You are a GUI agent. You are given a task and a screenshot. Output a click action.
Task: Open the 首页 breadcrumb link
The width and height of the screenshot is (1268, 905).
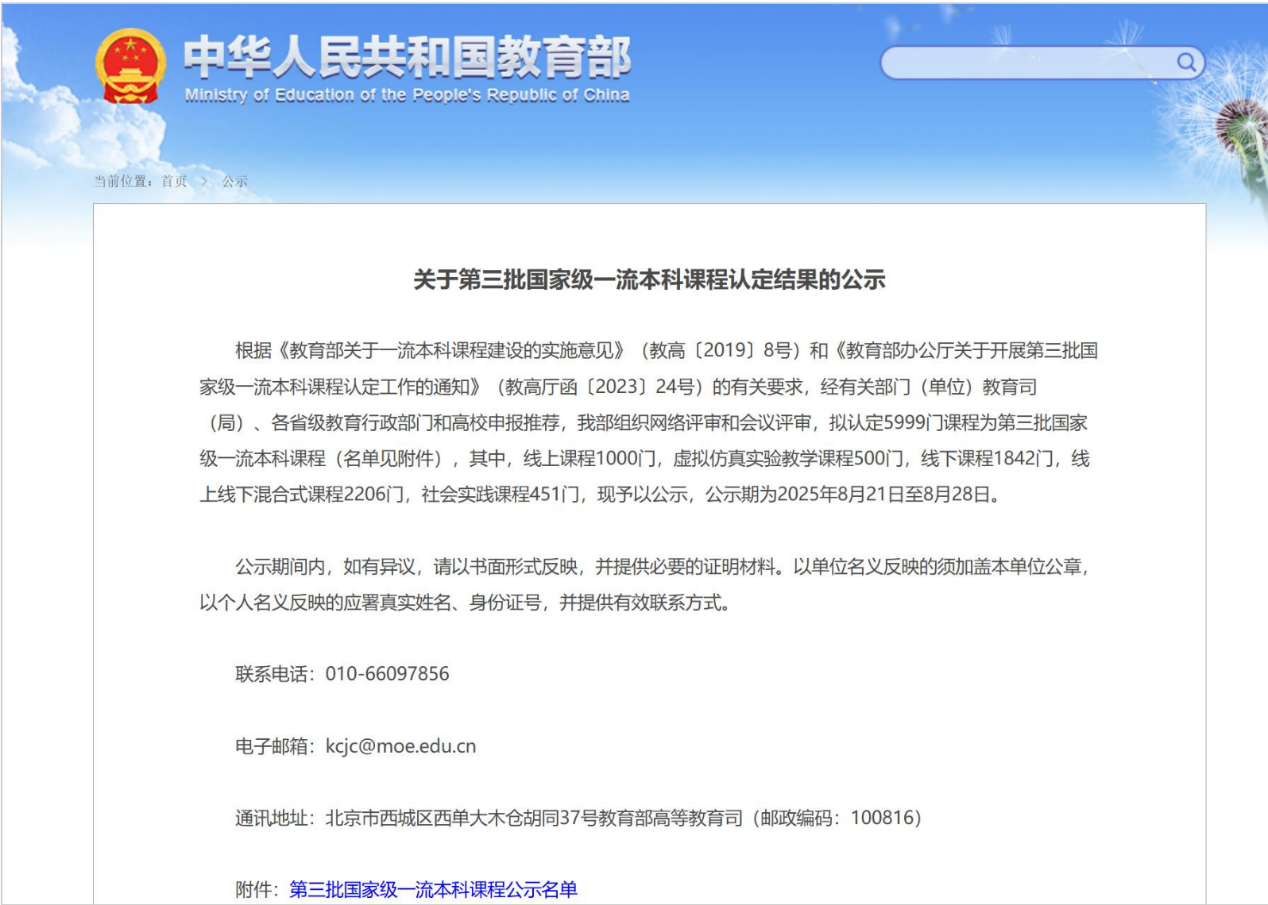[174, 182]
